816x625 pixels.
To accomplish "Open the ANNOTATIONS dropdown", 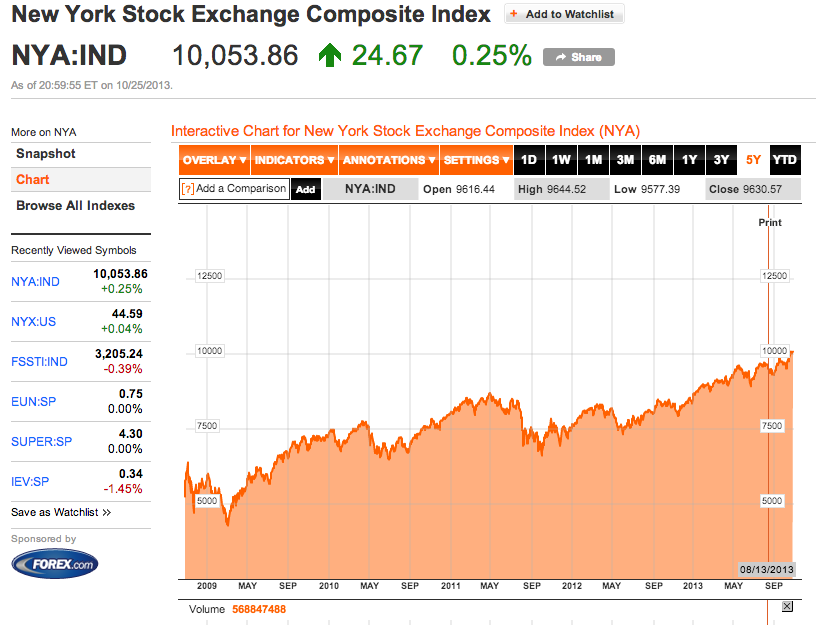I will click(388, 159).
